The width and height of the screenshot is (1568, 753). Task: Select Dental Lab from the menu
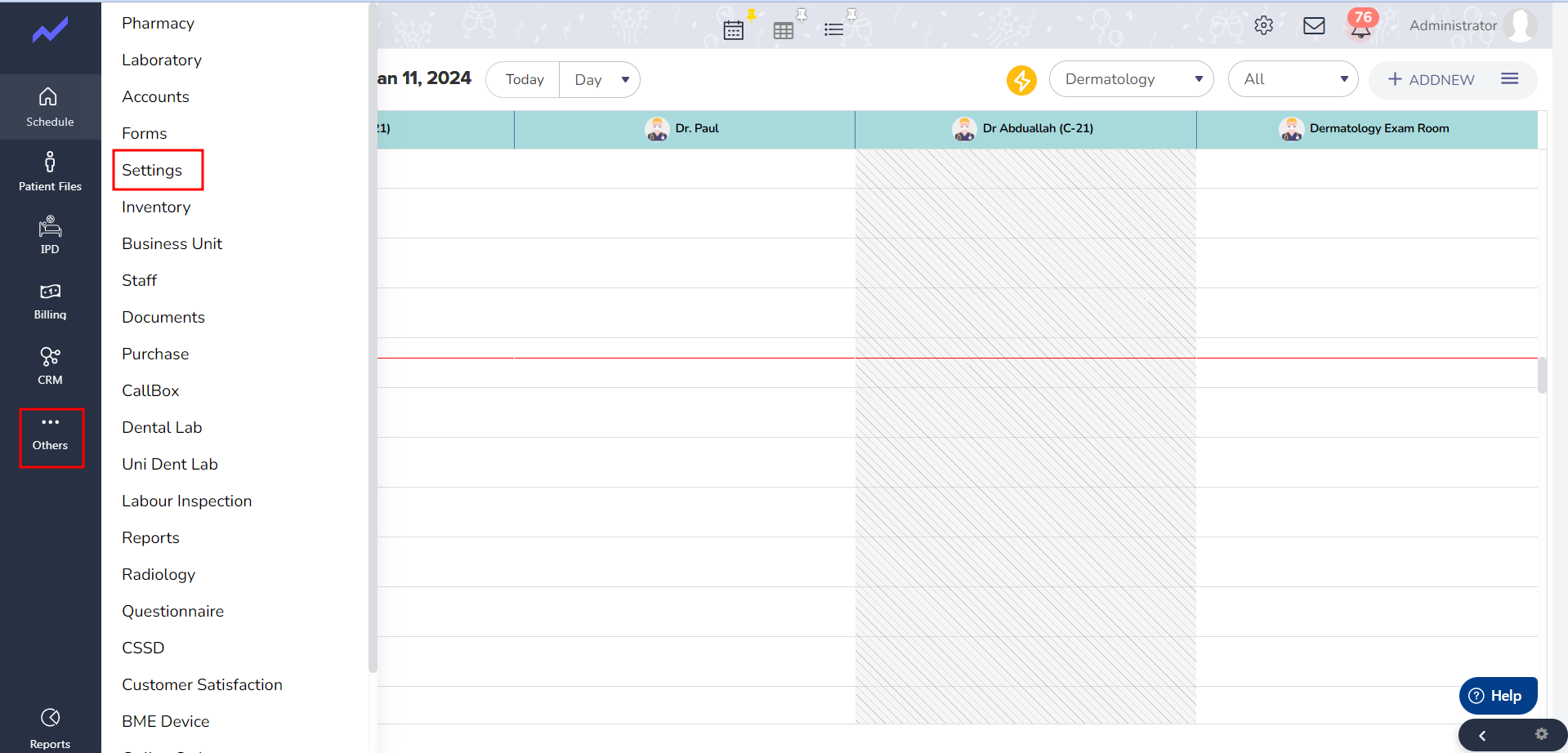(162, 427)
